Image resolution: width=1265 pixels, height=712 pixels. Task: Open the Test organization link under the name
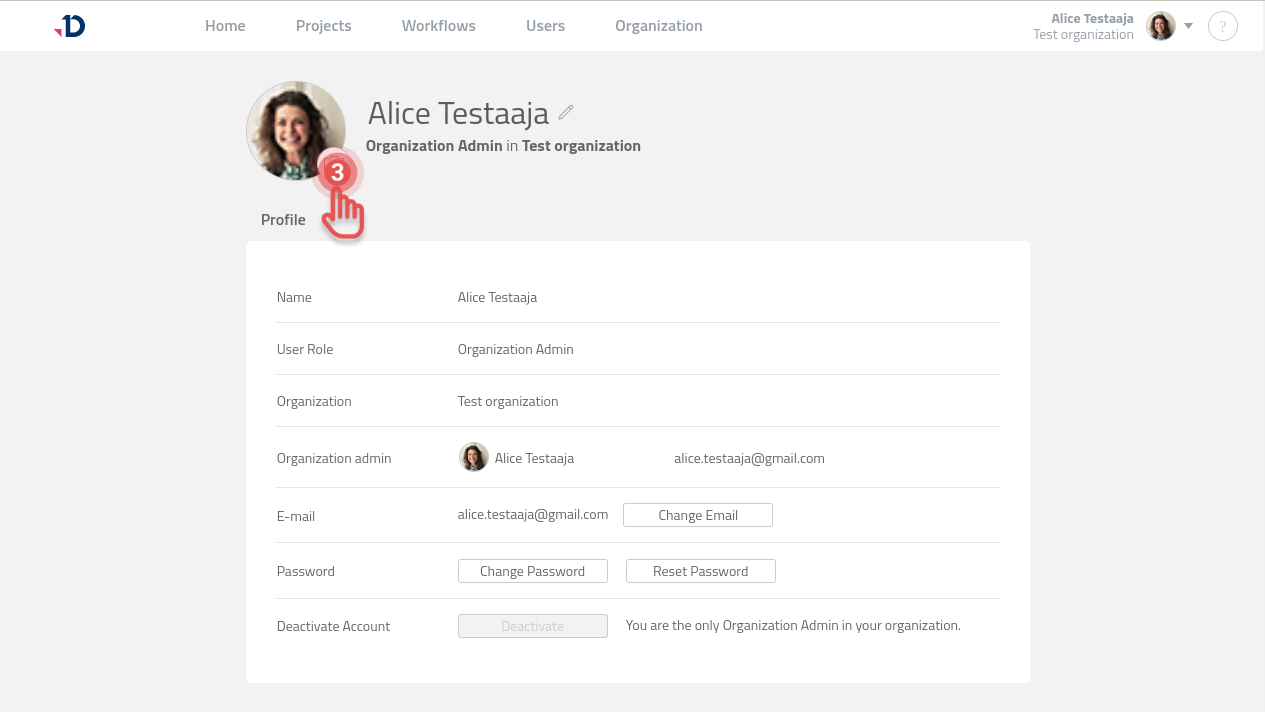(581, 146)
